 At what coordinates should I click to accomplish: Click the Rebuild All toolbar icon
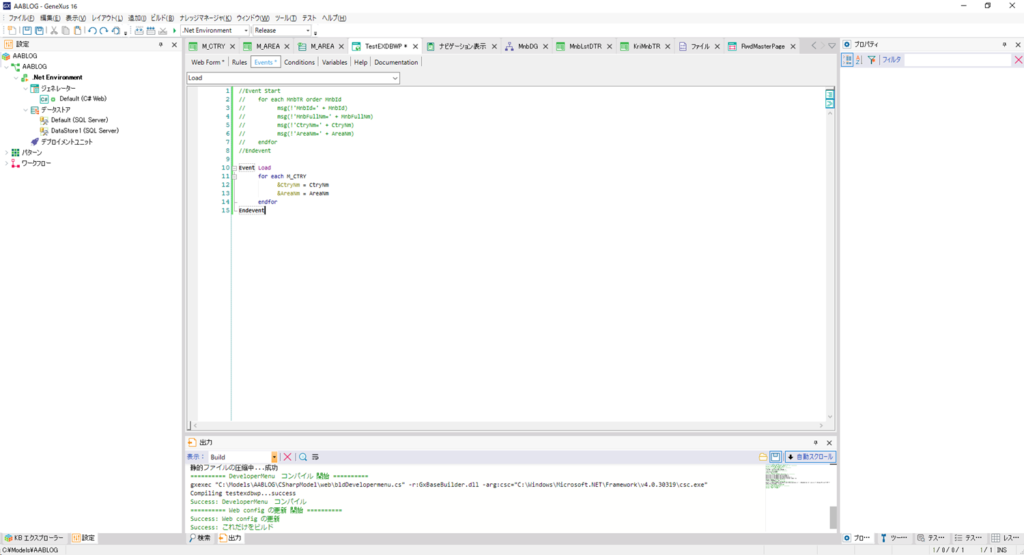(x=151, y=31)
